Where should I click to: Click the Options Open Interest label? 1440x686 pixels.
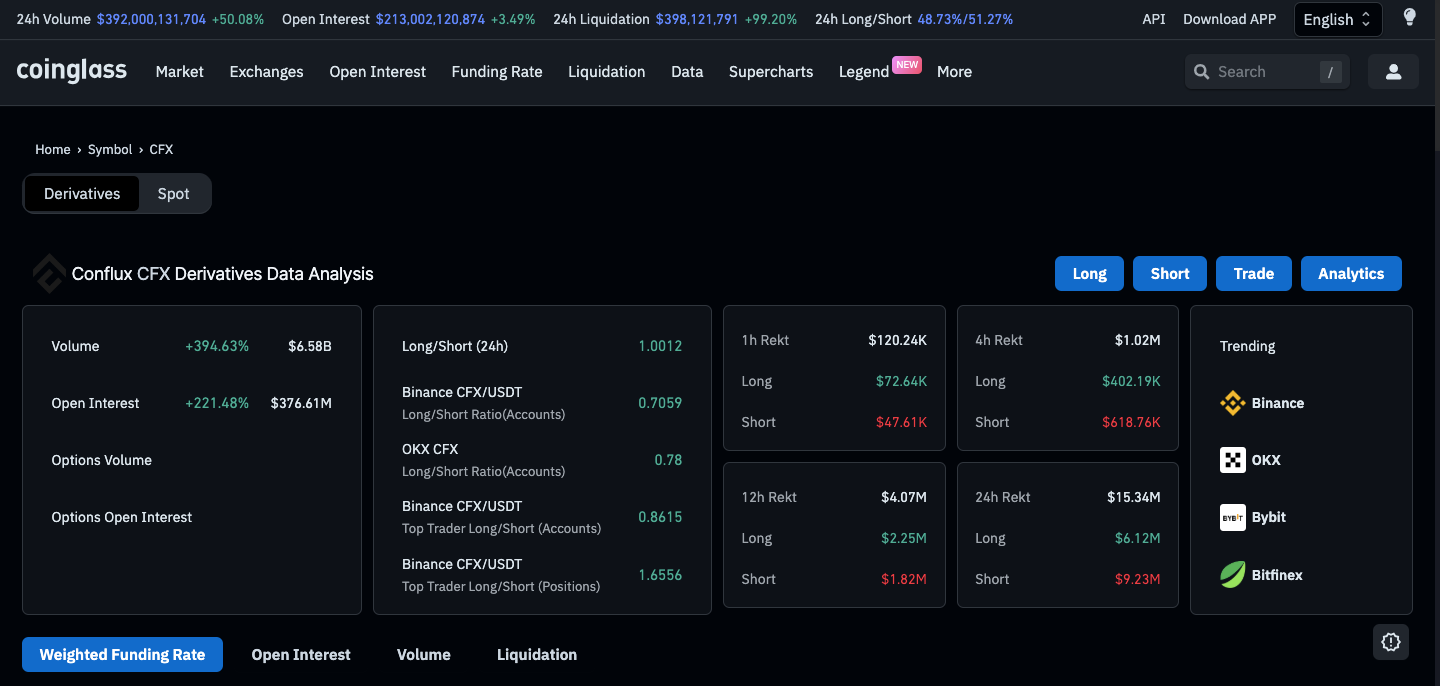pos(122,517)
